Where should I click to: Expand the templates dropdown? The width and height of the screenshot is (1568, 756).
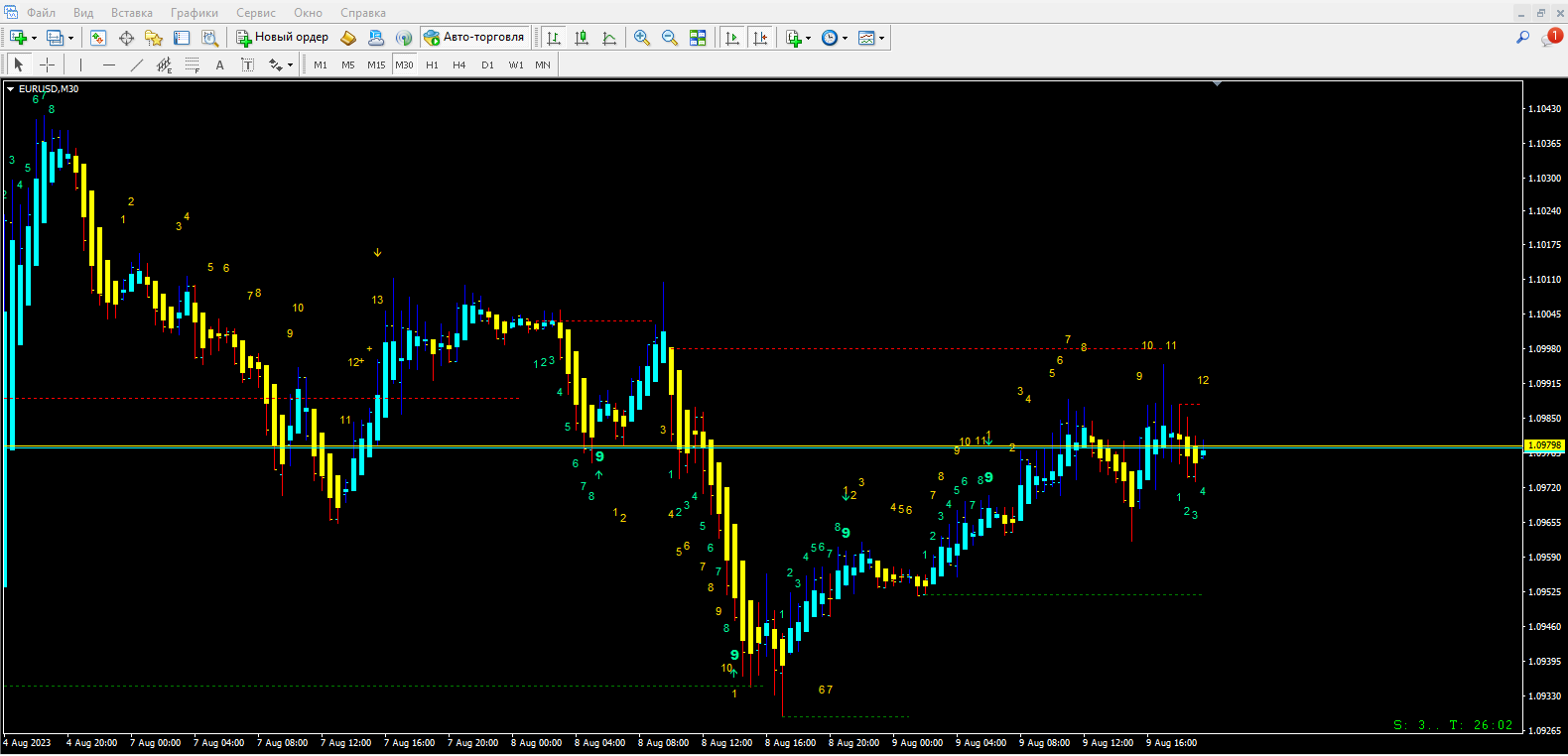coord(881,39)
